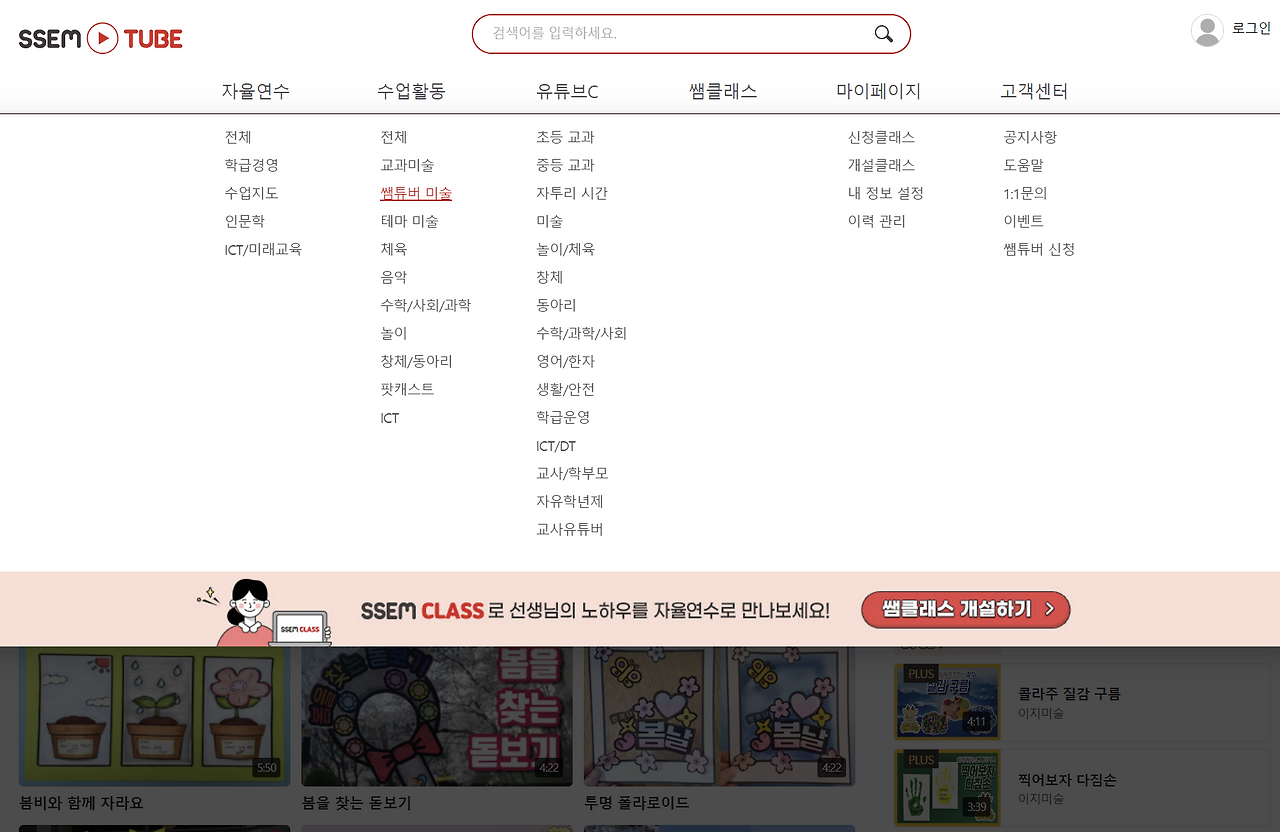1280x832 pixels.
Task: Click the 쌤클래스 개설하기 button
Action: point(965,609)
